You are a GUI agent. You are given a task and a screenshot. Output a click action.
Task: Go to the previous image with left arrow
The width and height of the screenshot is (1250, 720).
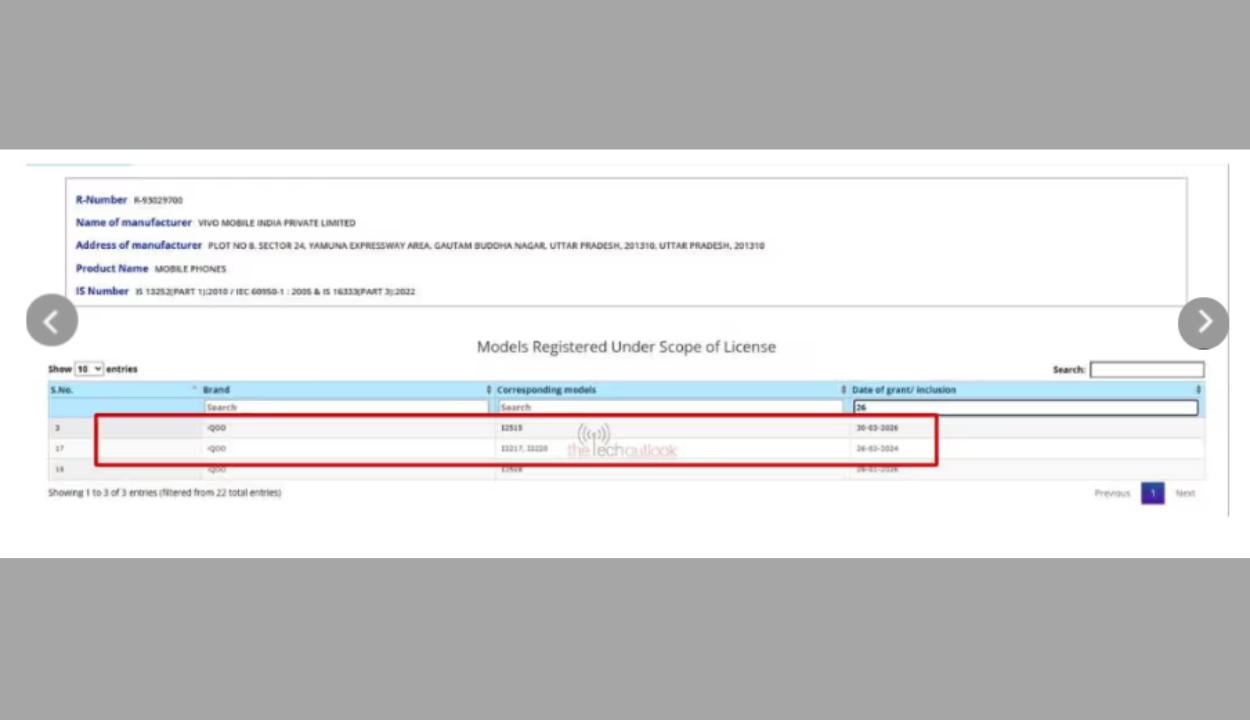click(52, 321)
